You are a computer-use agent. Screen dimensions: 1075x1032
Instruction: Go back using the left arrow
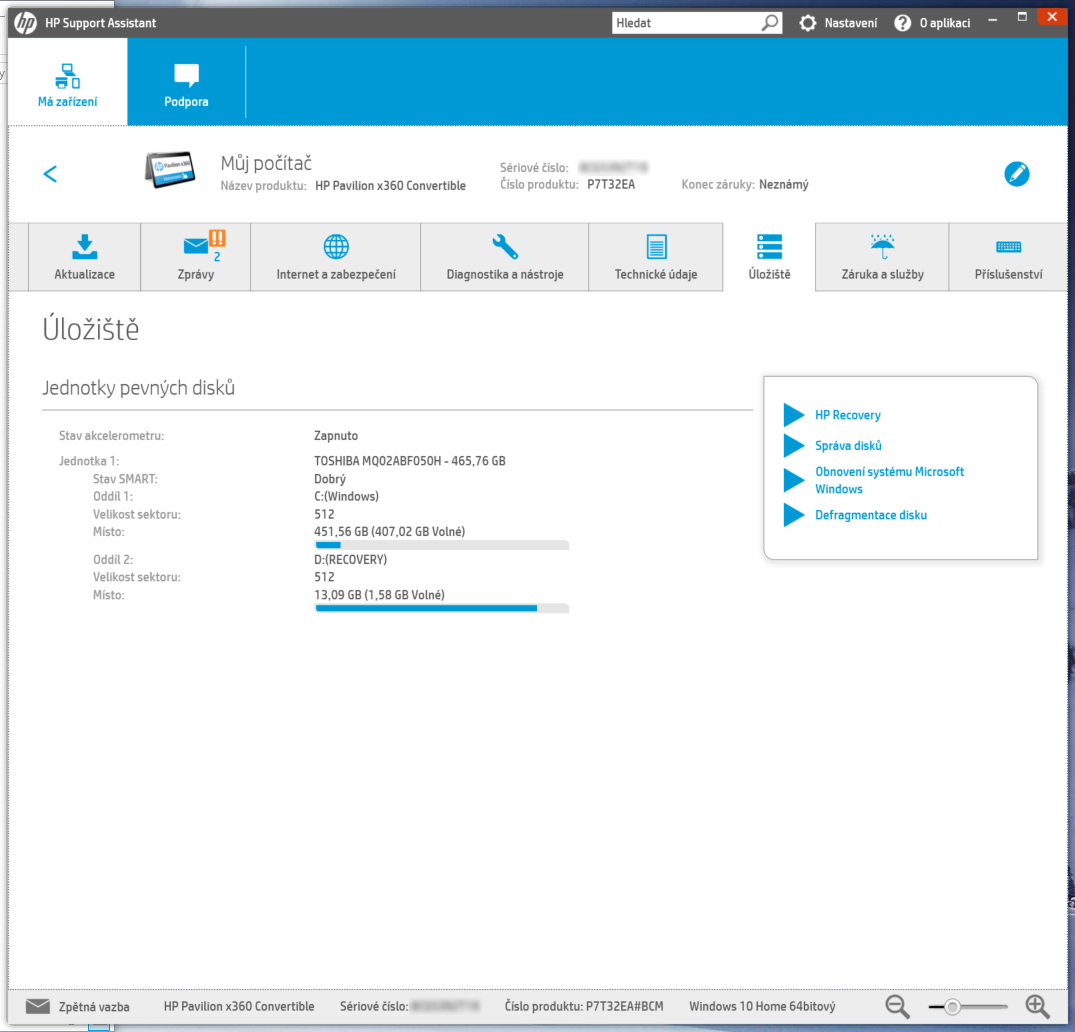coord(50,173)
